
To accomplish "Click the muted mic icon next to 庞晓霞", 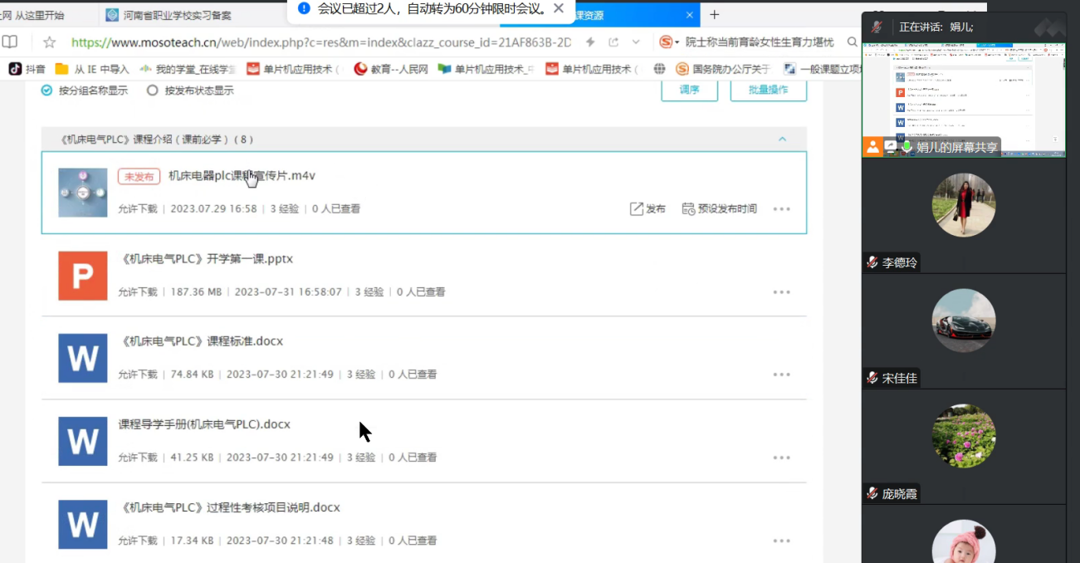I will coord(872,494).
